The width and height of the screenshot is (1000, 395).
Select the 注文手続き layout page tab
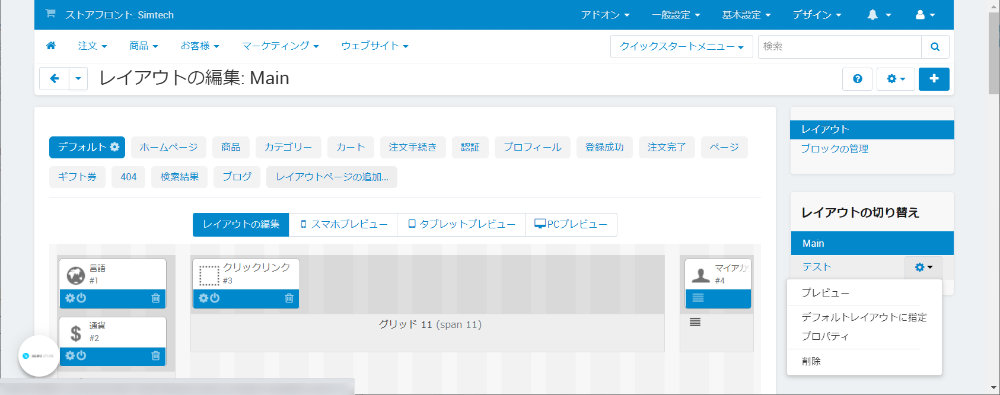click(413, 147)
